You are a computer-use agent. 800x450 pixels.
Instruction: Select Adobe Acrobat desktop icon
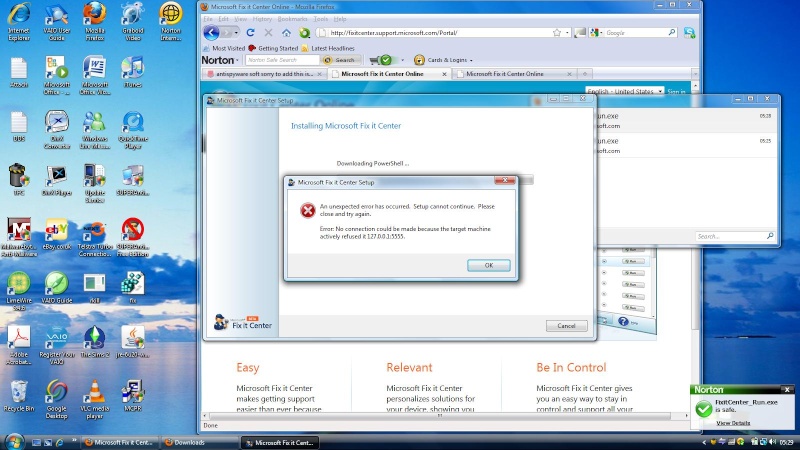click(19, 345)
